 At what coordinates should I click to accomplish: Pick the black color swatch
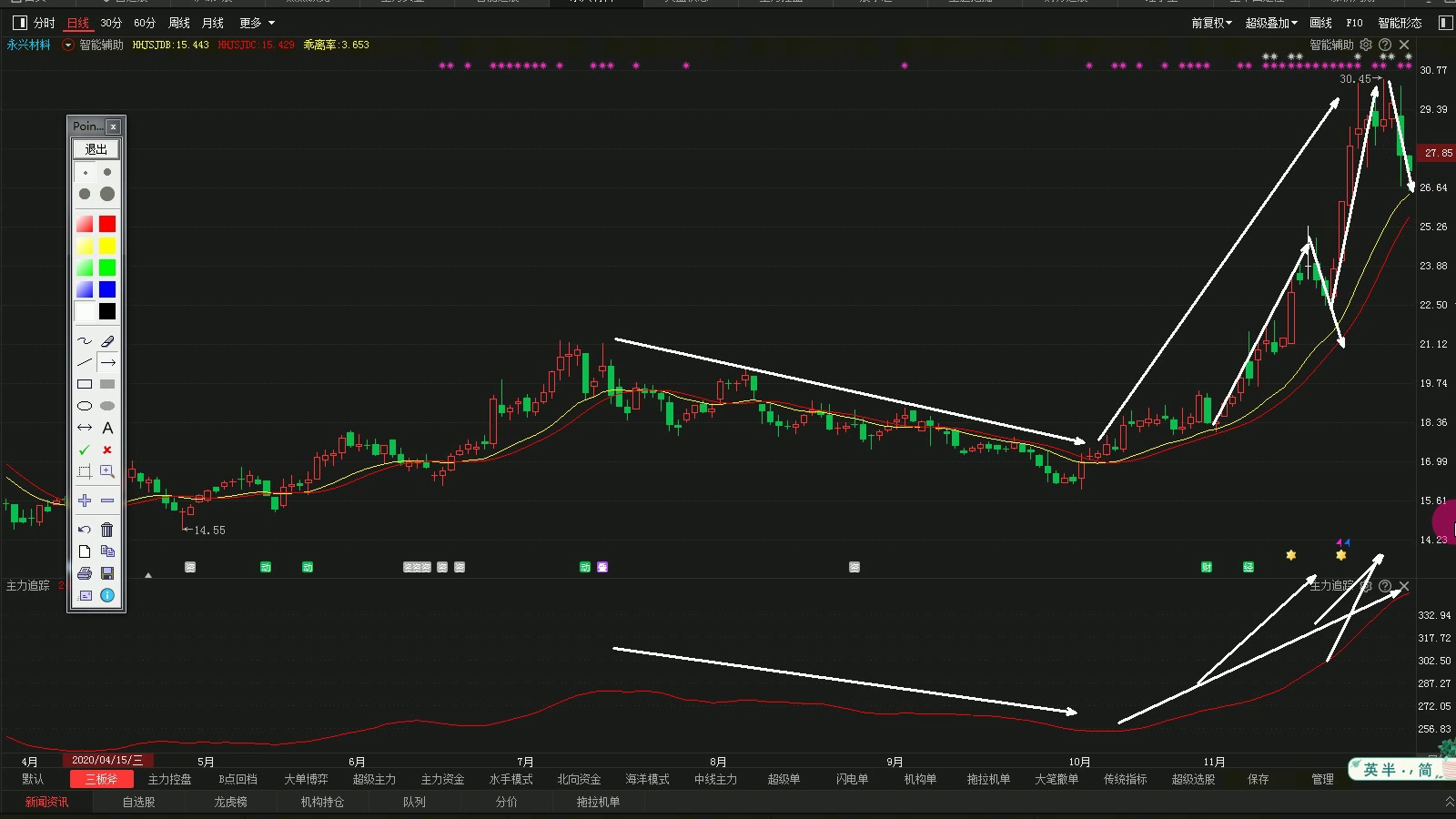107,311
